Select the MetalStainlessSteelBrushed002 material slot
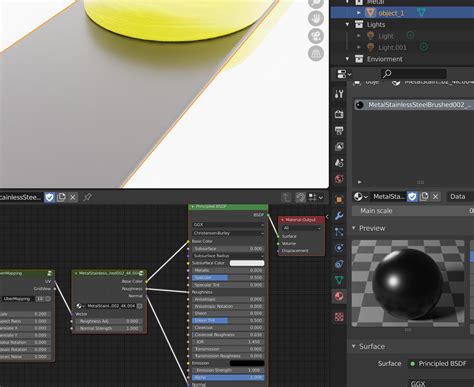Screen dimensions: 474x387 [x=413, y=105]
